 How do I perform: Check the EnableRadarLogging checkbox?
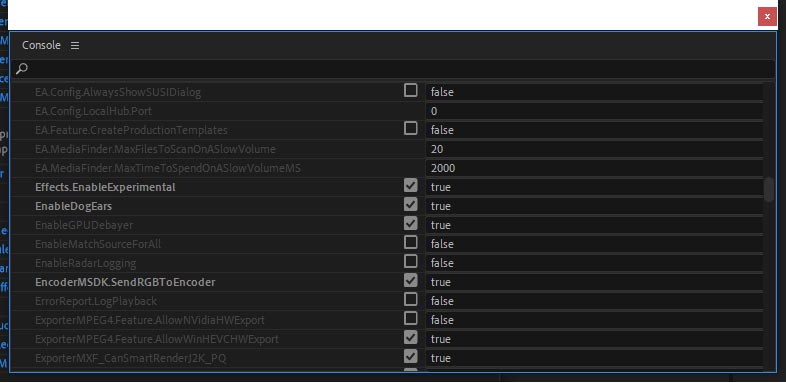click(411, 262)
